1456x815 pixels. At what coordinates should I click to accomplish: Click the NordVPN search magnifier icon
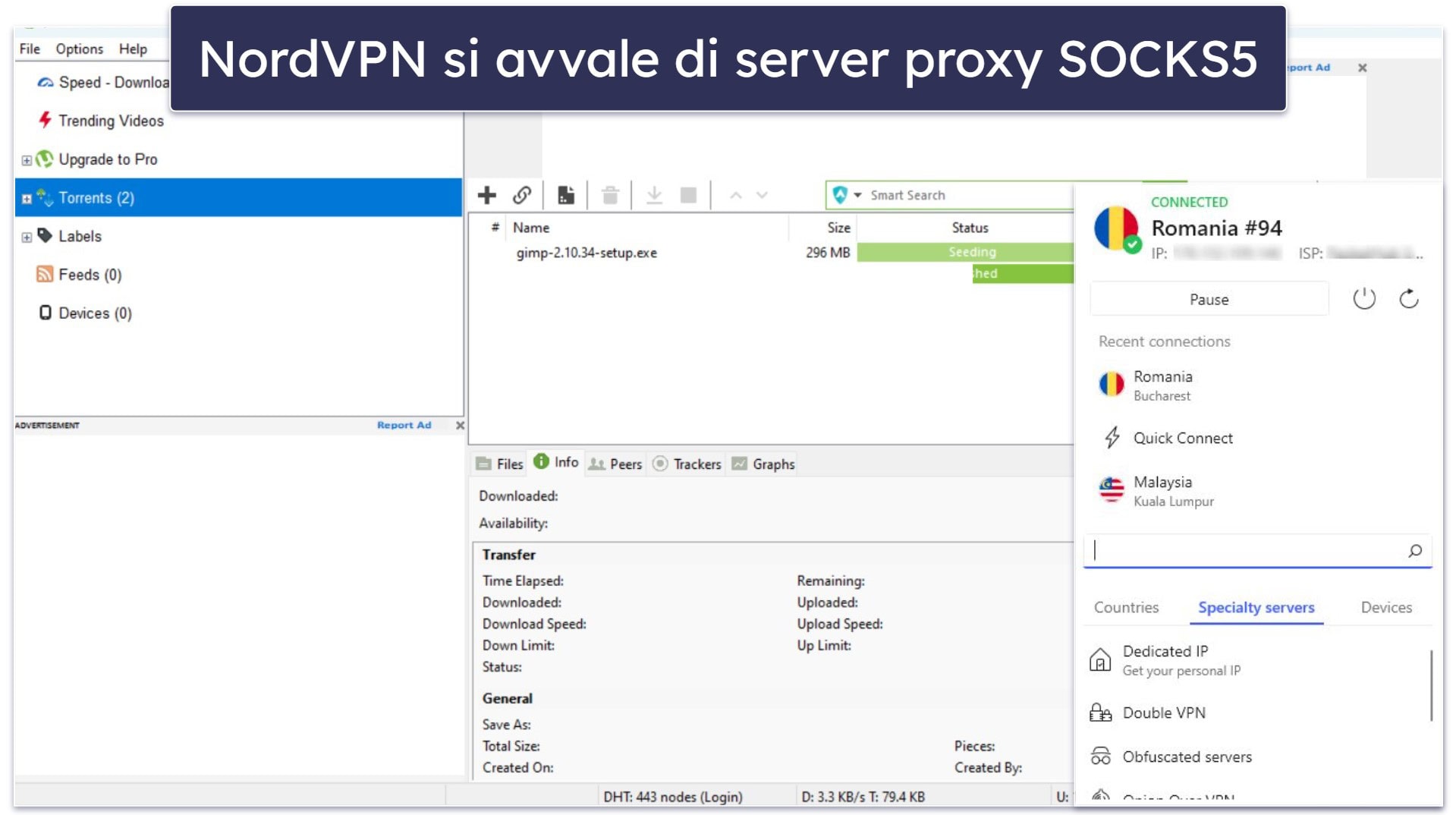click(x=1415, y=550)
